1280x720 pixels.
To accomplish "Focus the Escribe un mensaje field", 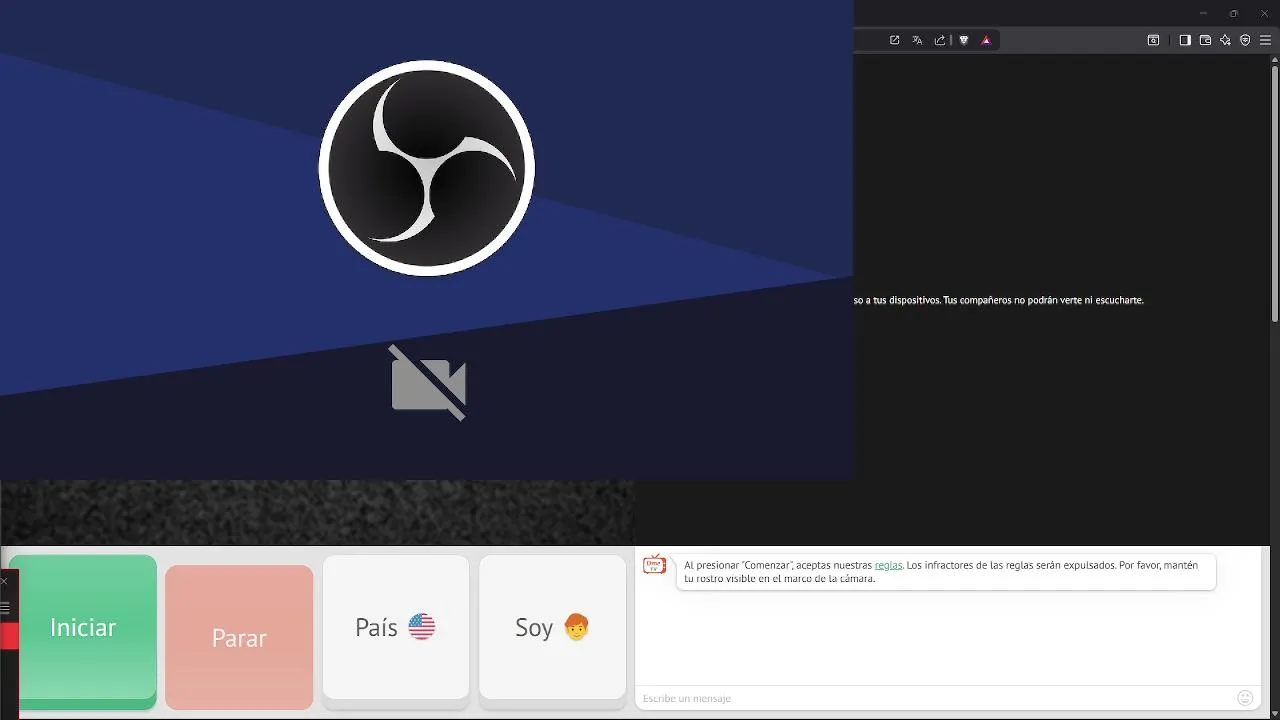I will (935, 698).
